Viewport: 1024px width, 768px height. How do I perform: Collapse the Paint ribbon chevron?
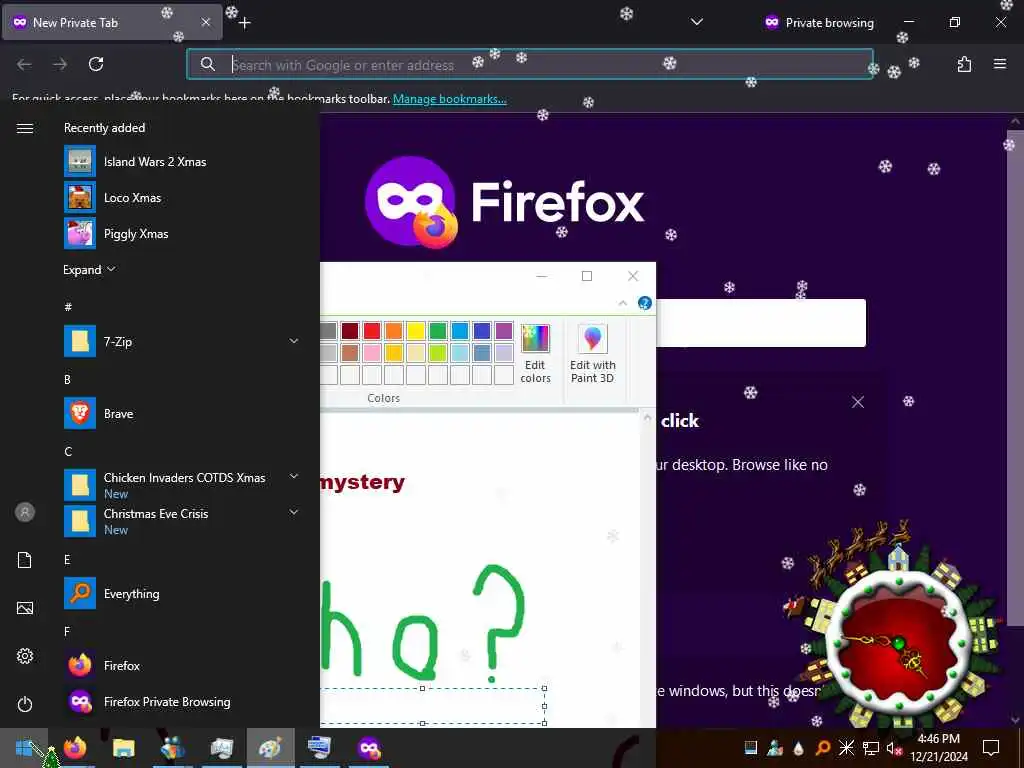point(622,303)
